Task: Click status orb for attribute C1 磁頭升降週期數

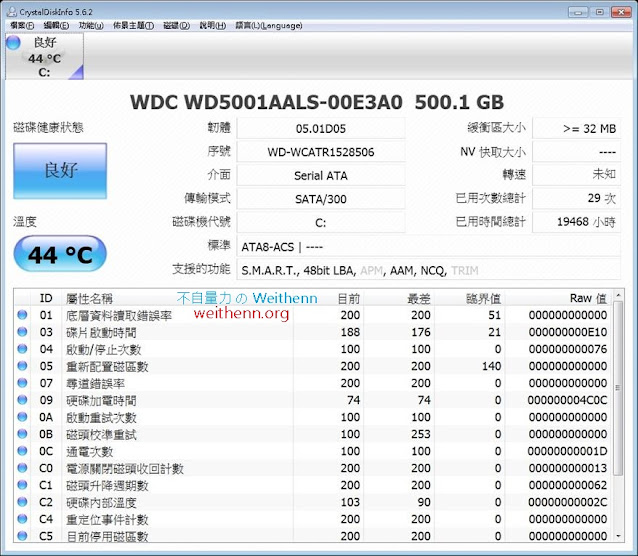Action: point(22,485)
